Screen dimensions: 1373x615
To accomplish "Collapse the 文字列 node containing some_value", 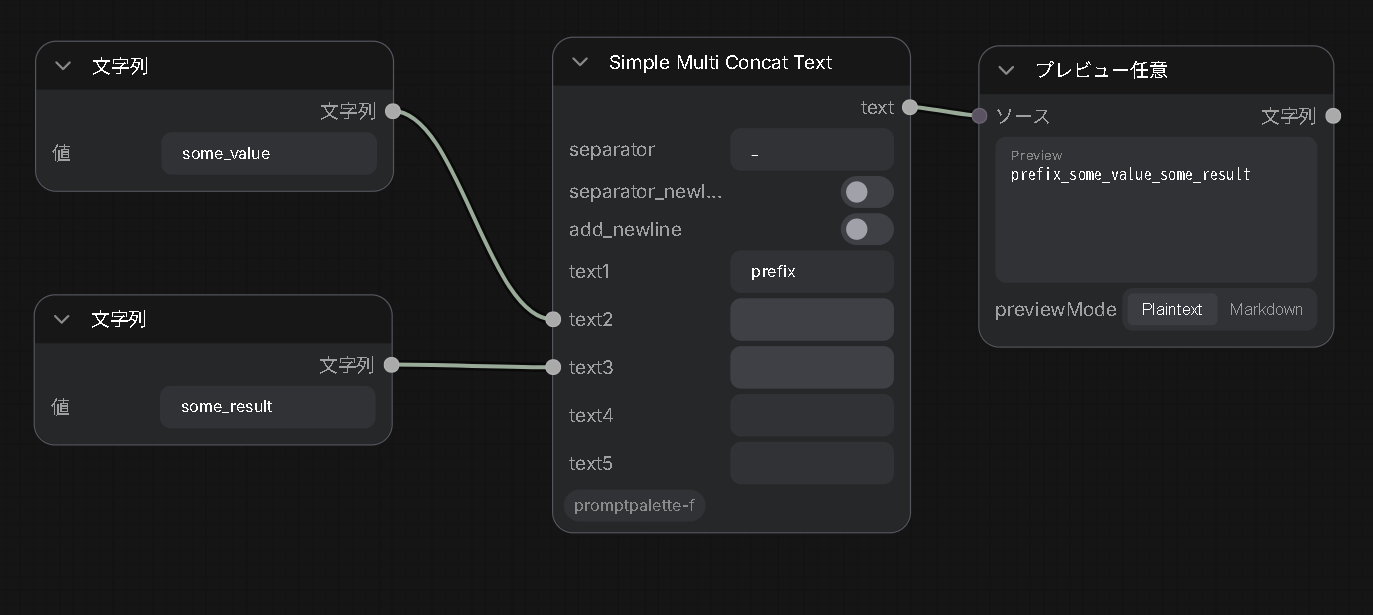I will (x=64, y=66).
